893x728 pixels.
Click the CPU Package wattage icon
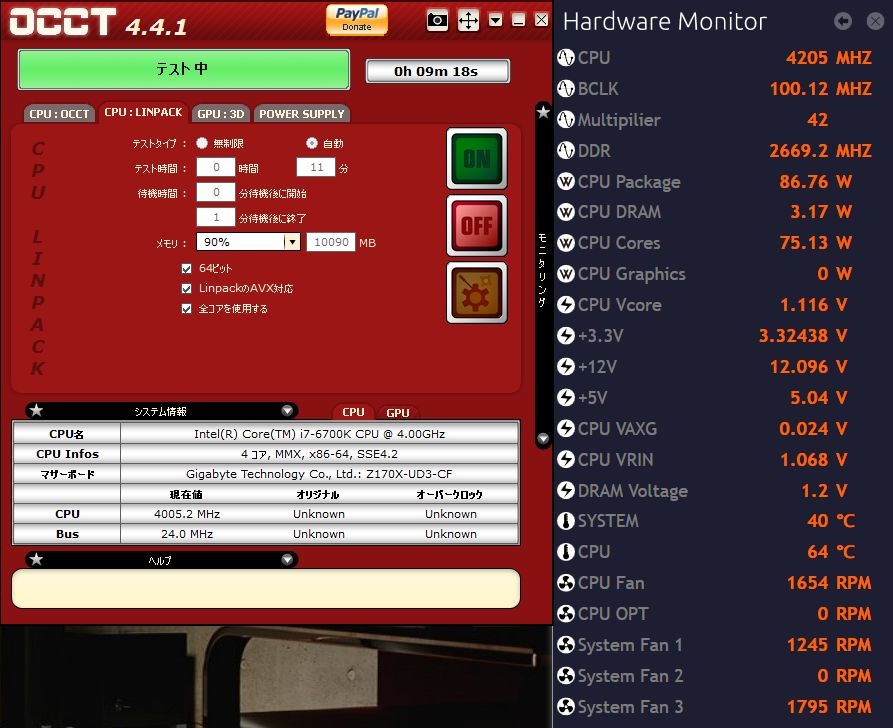tap(566, 182)
